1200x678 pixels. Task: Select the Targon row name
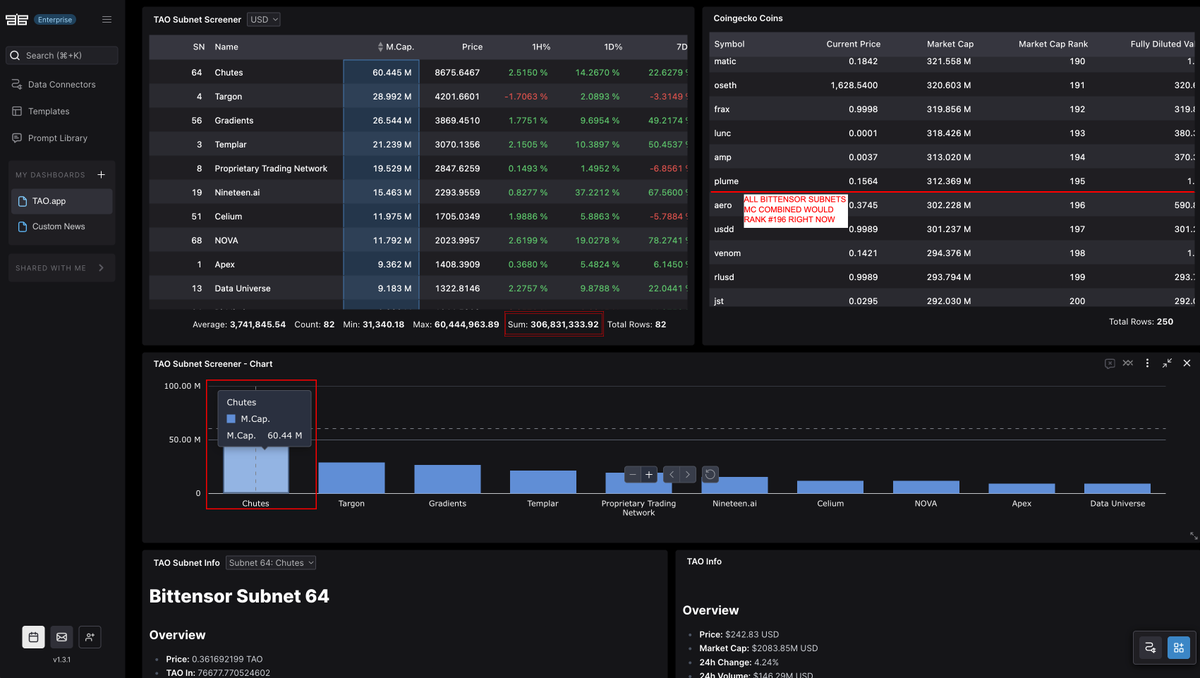[x=228, y=97]
